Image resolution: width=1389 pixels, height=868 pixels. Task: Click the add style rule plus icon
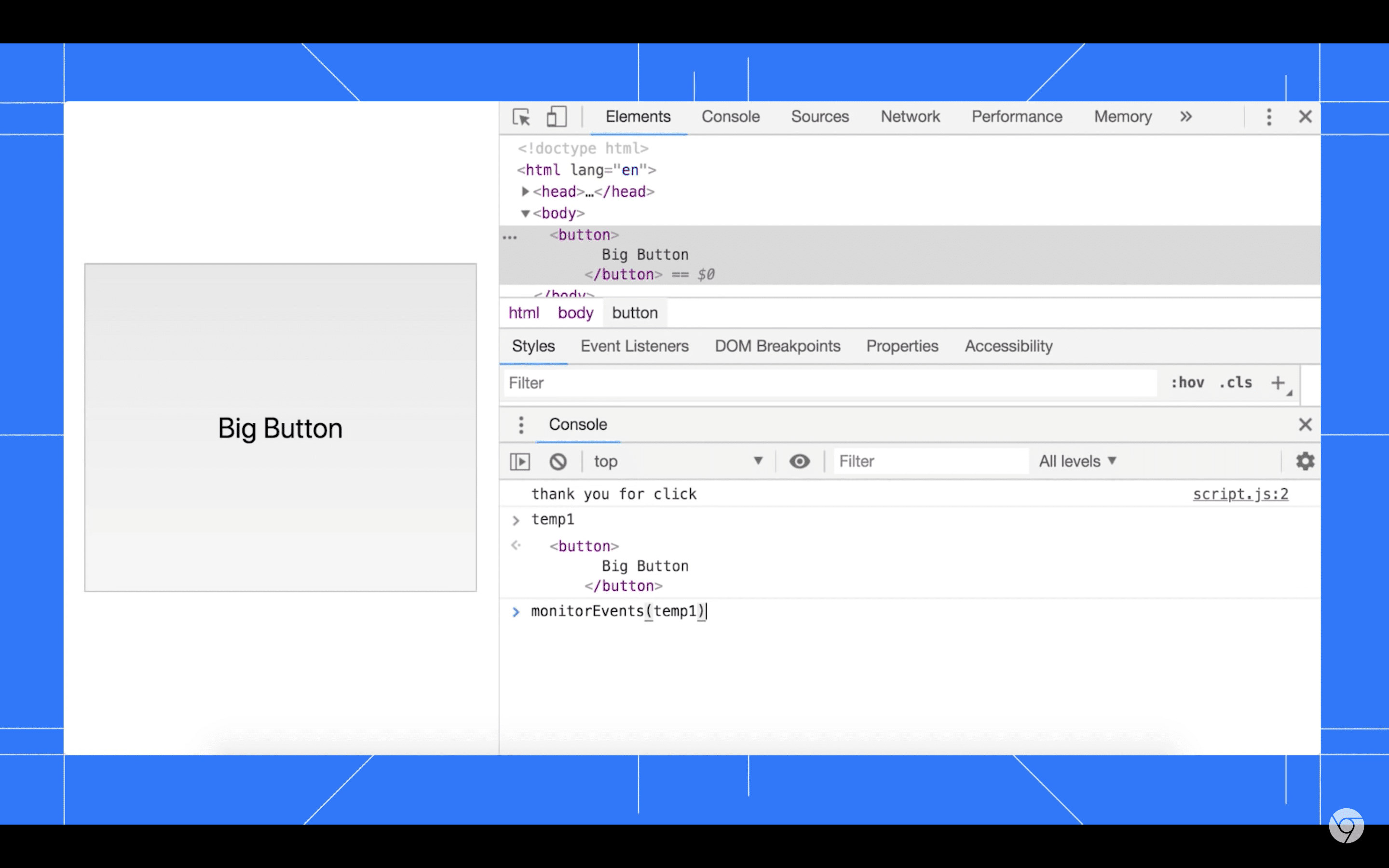point(1279,382)
